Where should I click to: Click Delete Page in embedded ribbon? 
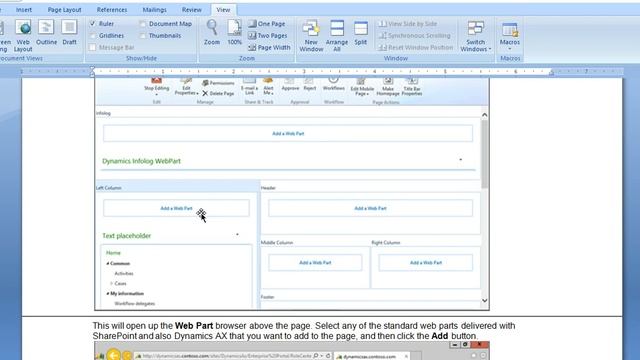click(x=218, y=93)
